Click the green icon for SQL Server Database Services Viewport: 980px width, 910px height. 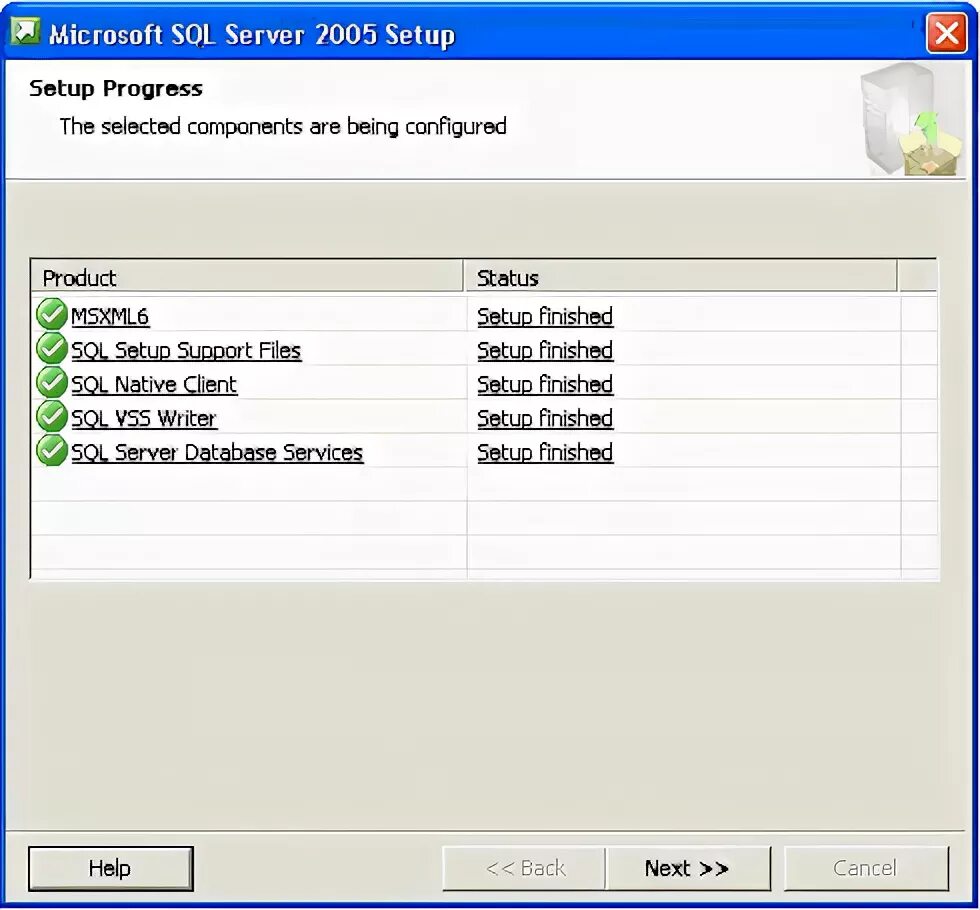(x=51, y=450)
